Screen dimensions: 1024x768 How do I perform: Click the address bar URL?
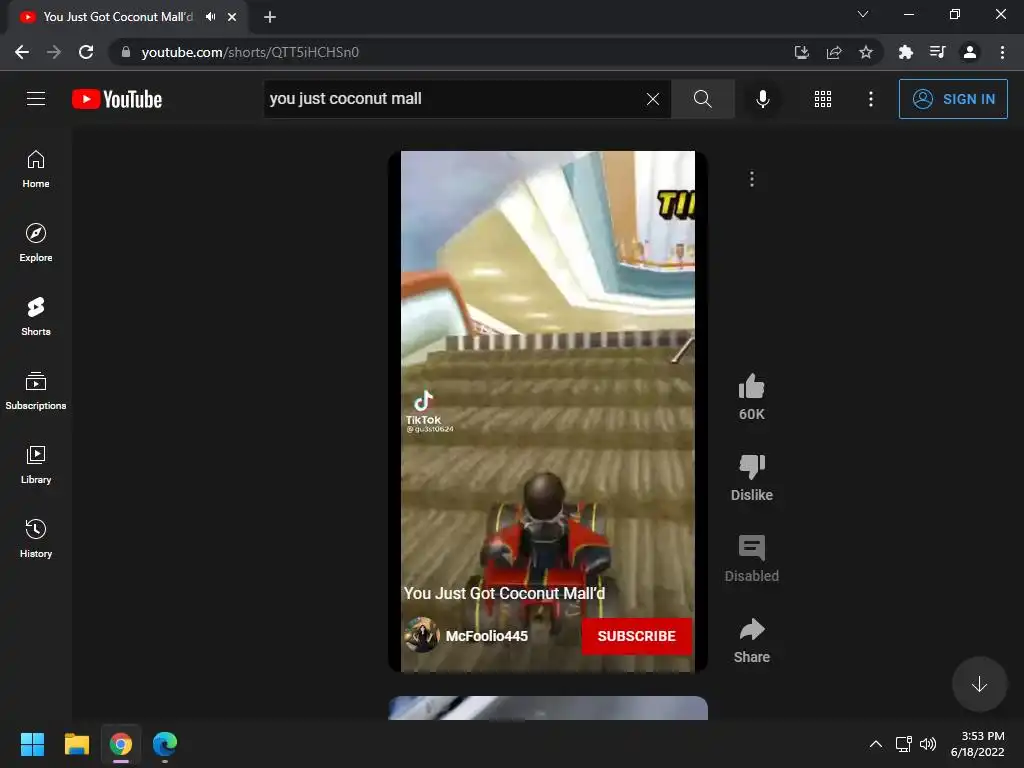pos(250,52)
